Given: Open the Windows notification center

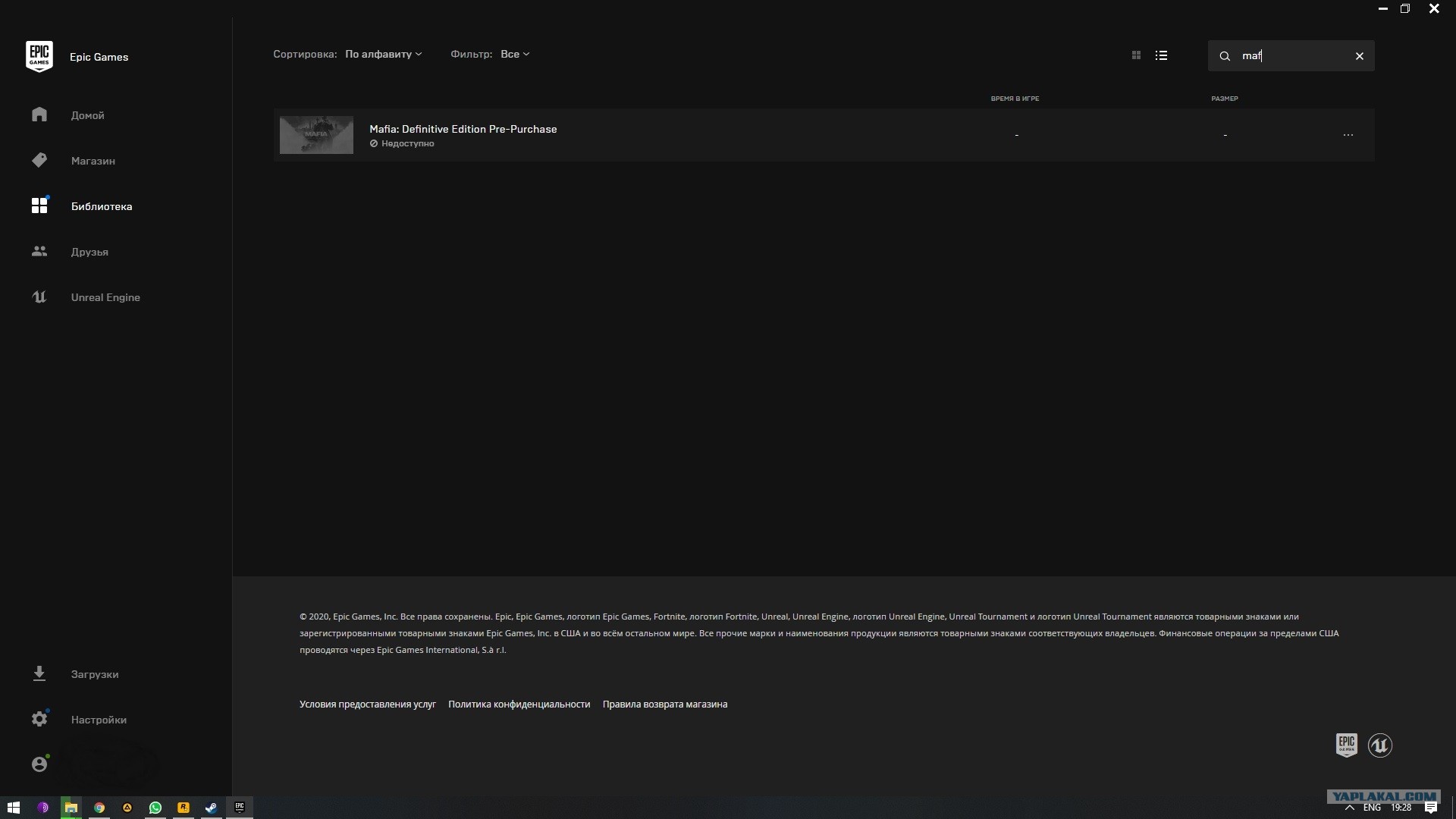Looking at the screenshot, I should tap(1431, 808).
